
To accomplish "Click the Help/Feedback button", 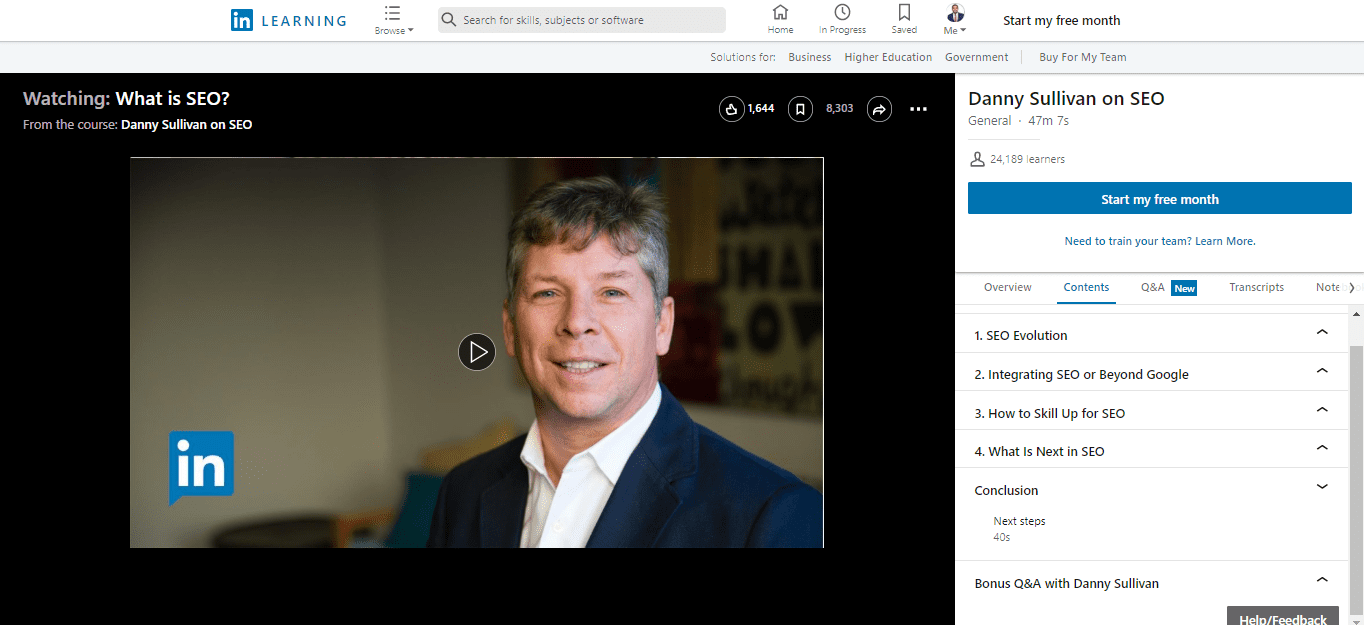I will [x=1283, y=616].
